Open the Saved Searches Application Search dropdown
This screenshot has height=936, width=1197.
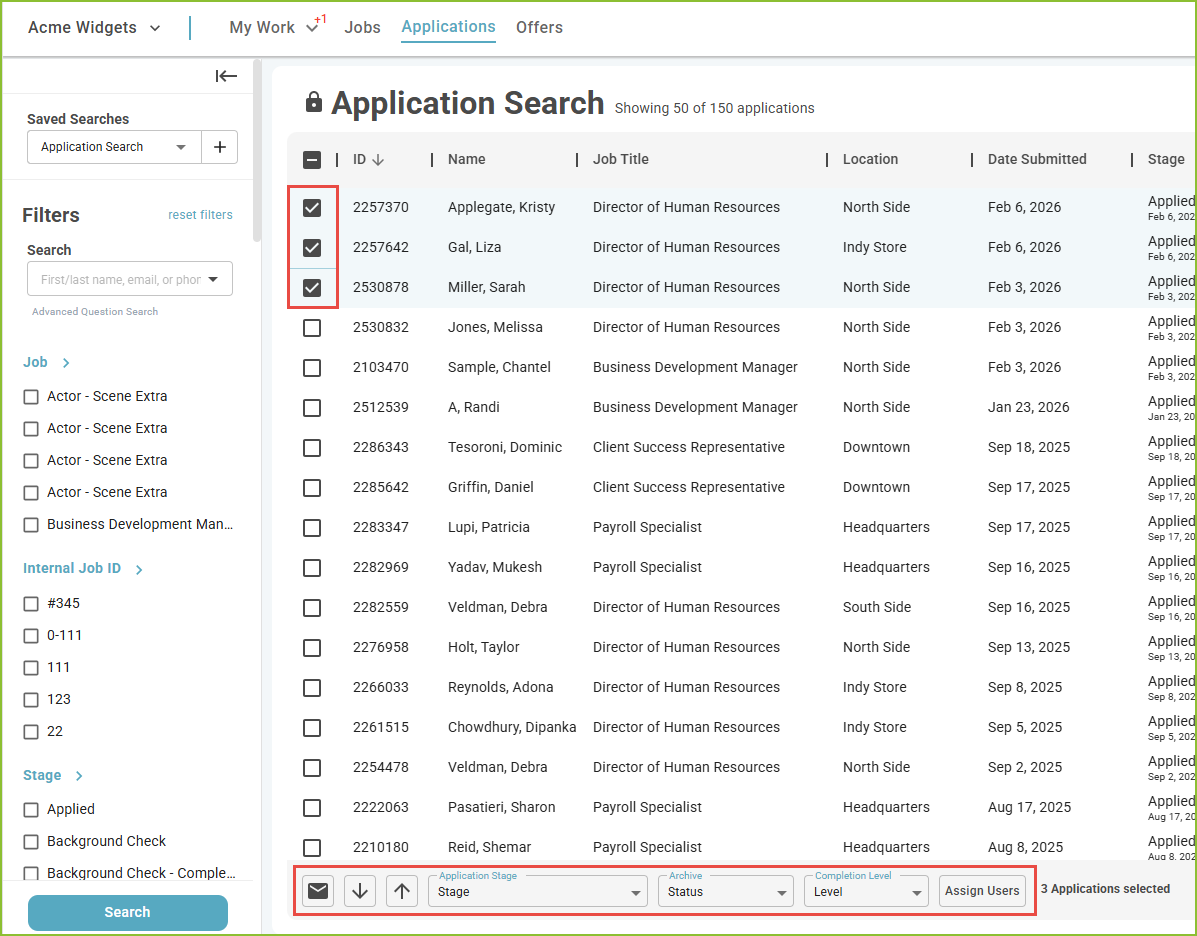[115, 147]
